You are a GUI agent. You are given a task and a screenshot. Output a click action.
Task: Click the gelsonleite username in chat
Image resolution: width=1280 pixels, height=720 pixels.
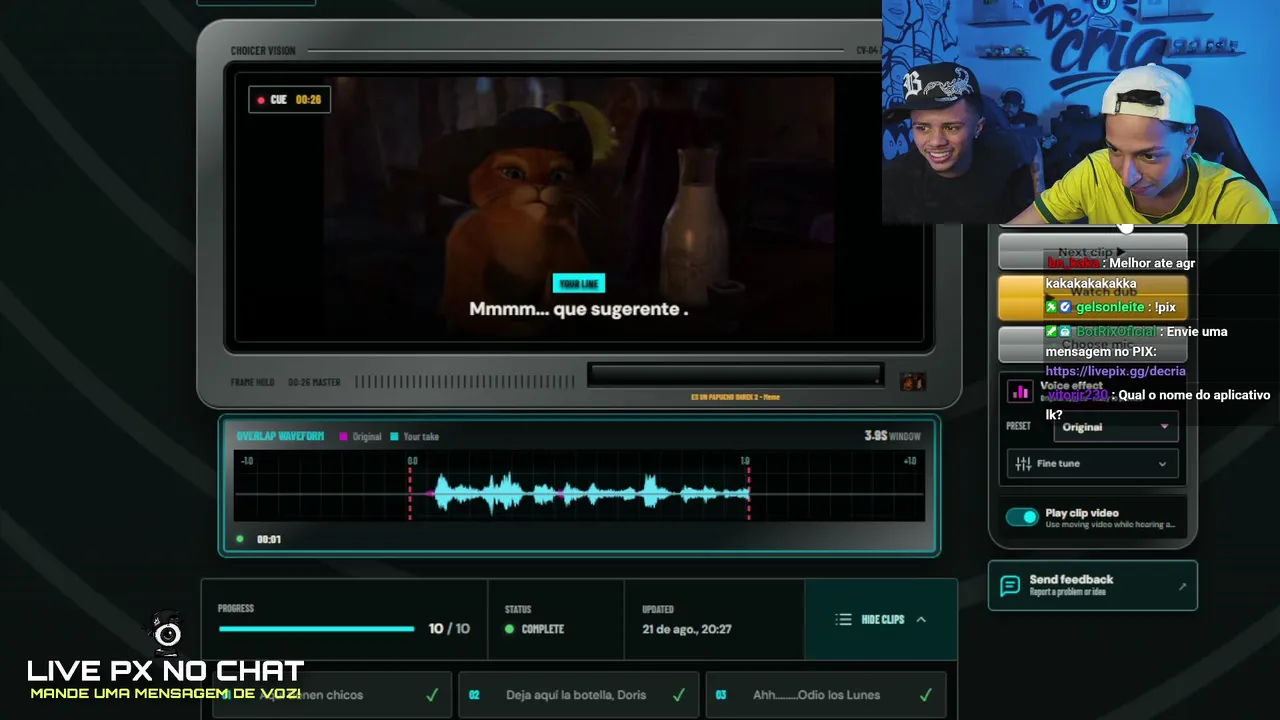pos(1110,308)
